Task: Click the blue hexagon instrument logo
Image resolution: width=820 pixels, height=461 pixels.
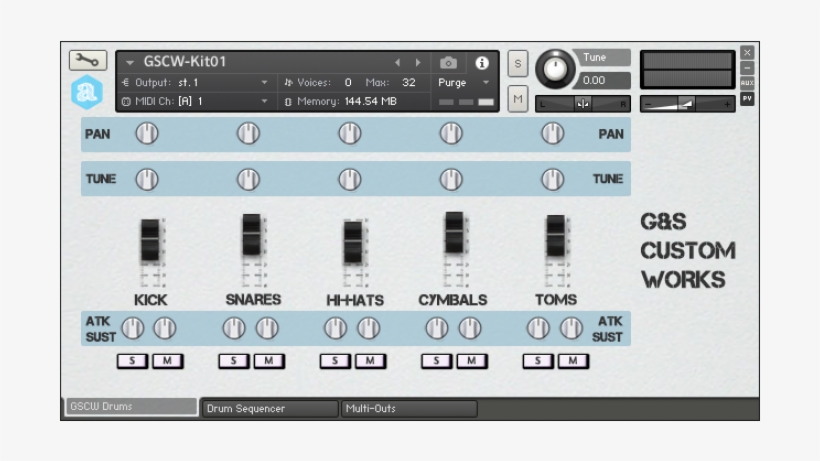Action: tap(87, 92)
